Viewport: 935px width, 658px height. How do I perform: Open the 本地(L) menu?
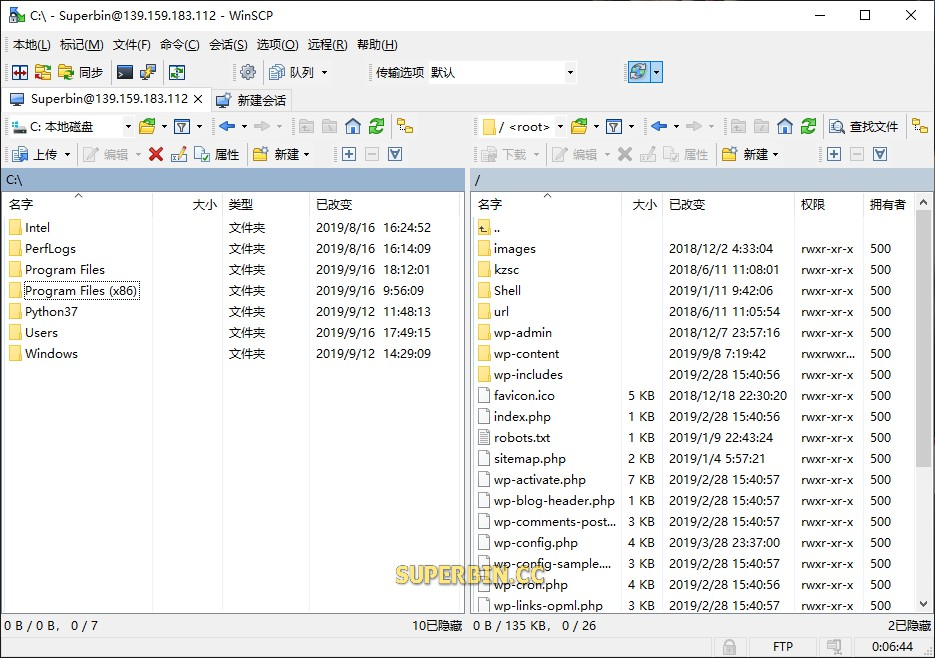[x=32, y=45]
